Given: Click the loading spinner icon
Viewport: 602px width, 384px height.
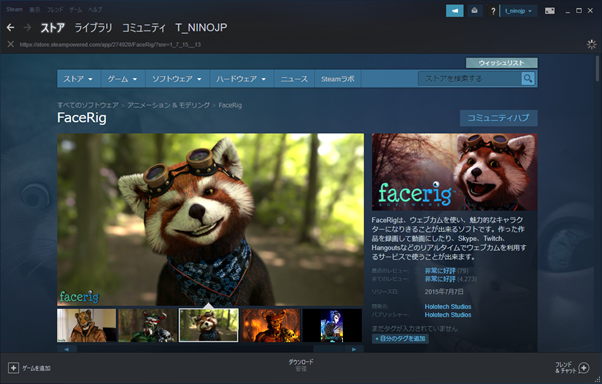Looking at the screenshot, I should point(592,44).
